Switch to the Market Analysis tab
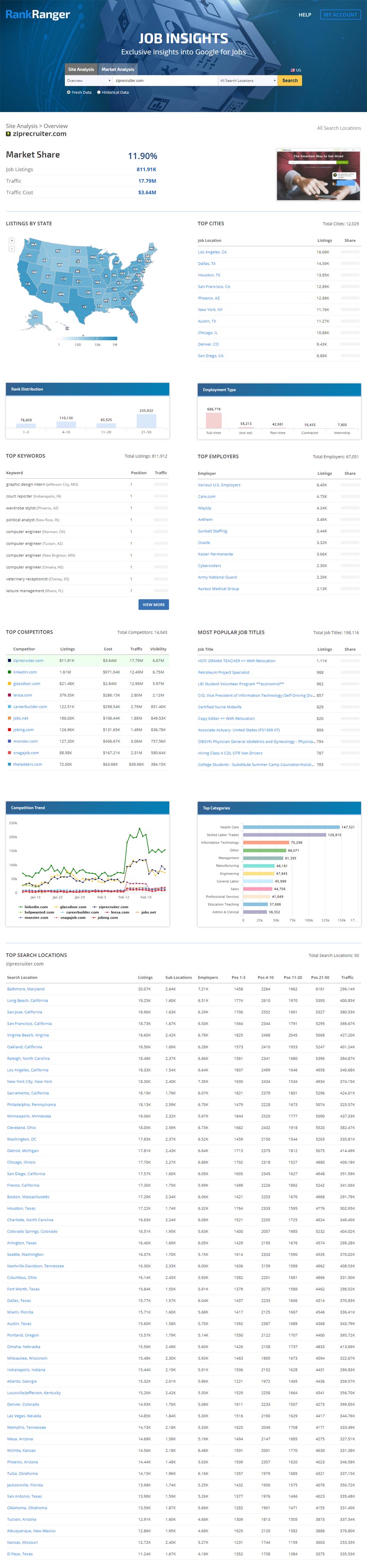 [118, 69]
